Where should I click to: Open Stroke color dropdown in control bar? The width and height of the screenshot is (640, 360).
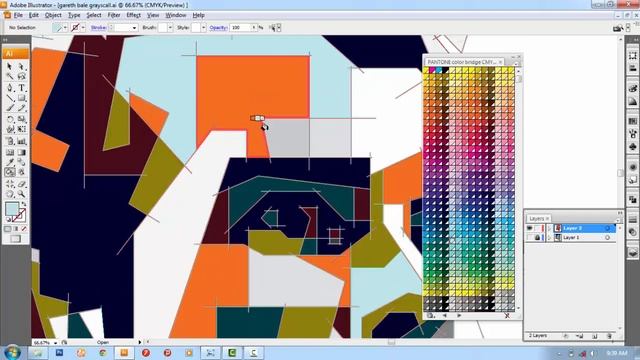pyautogui.click(x=83, y=28)
